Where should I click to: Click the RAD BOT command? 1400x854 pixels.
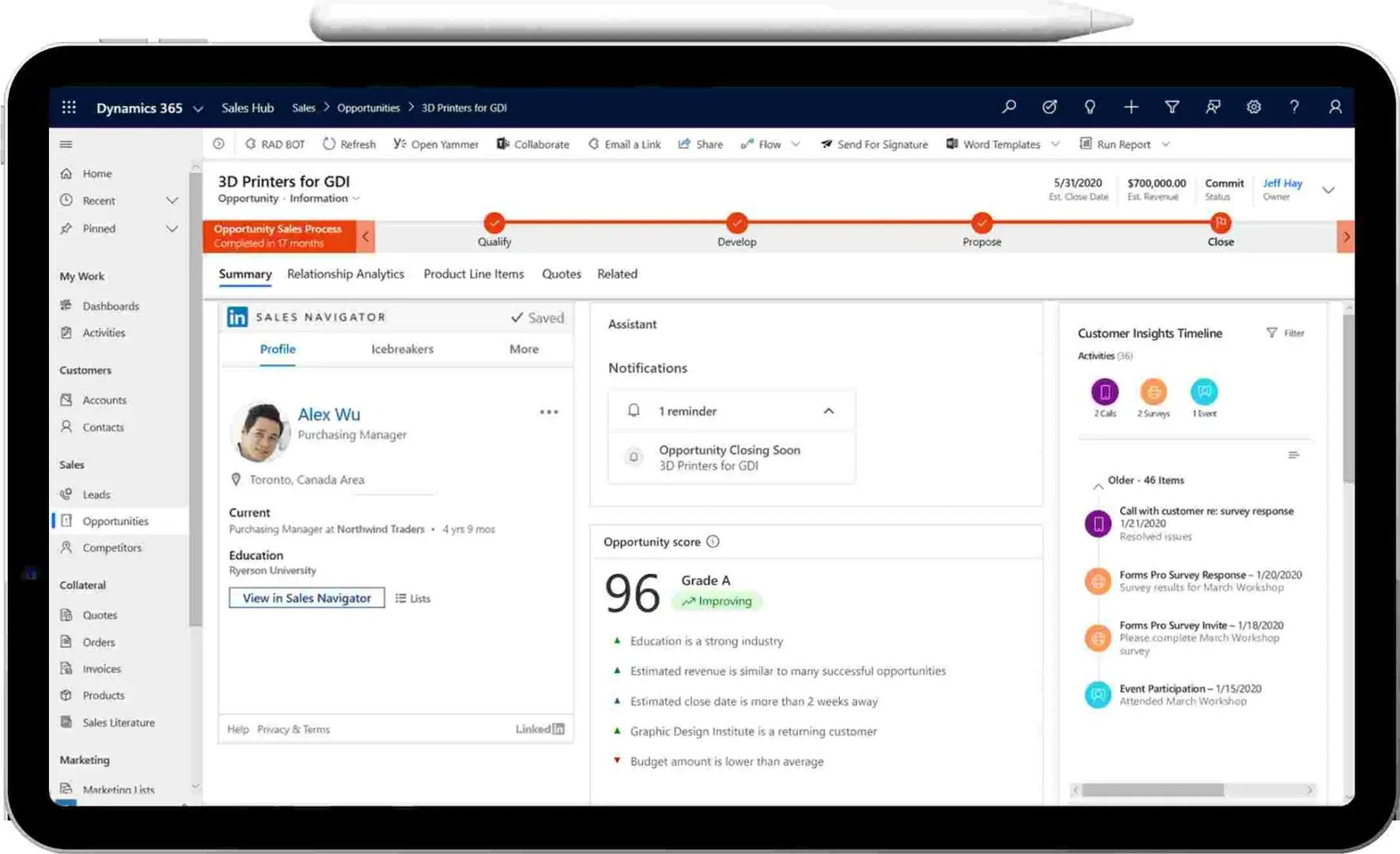(274, 144)
